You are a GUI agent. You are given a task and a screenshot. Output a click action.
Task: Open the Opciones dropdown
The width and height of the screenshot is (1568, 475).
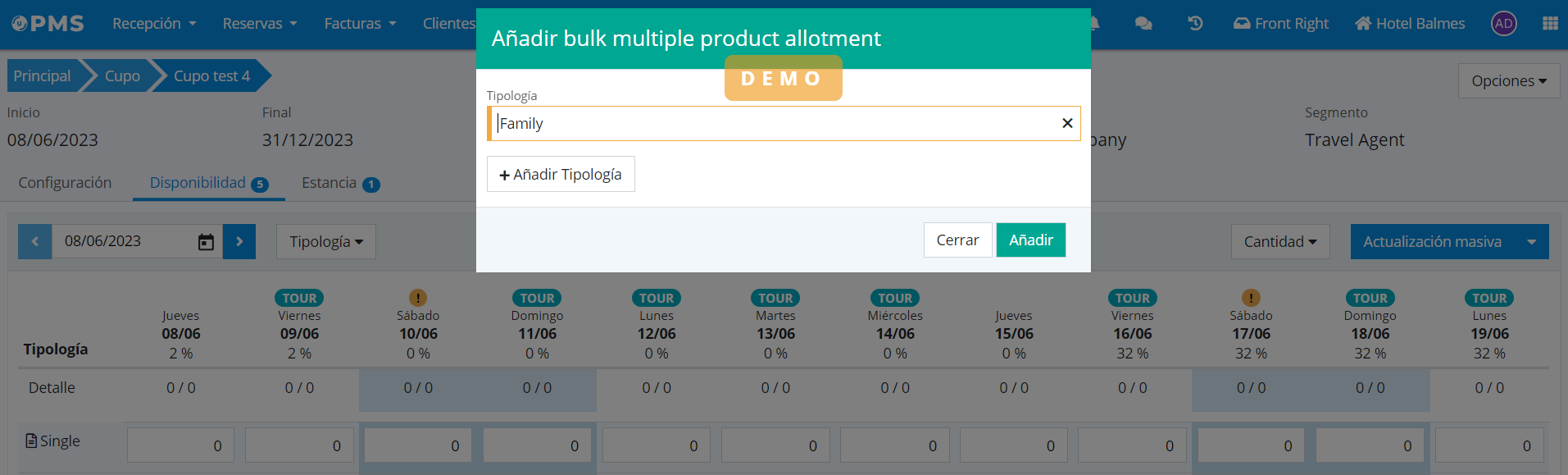[x=1508, y=80]
